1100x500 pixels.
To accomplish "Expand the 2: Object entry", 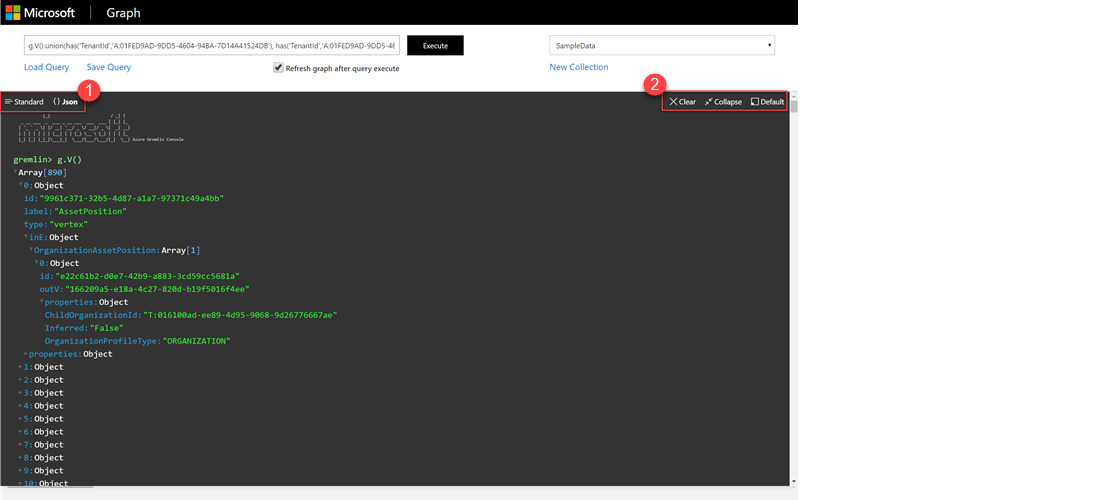I will tap(20, 380).
